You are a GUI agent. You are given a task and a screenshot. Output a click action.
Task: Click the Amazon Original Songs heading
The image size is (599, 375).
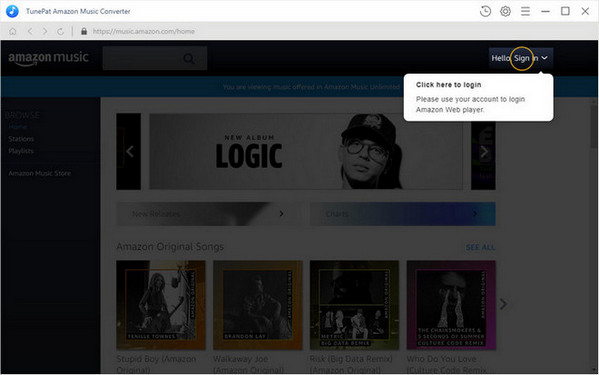170,247
